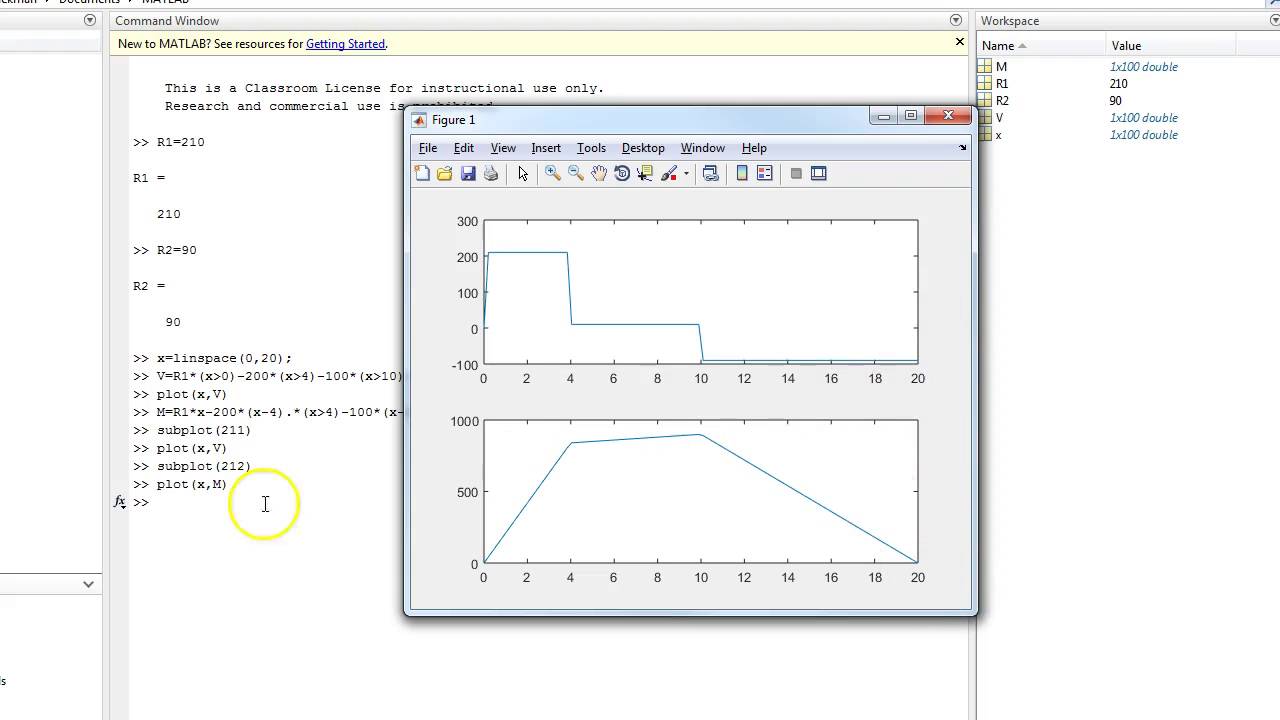1280x720 pixels.
Task: Open the Edit menu in Figure 1
Action: point(464,148)
